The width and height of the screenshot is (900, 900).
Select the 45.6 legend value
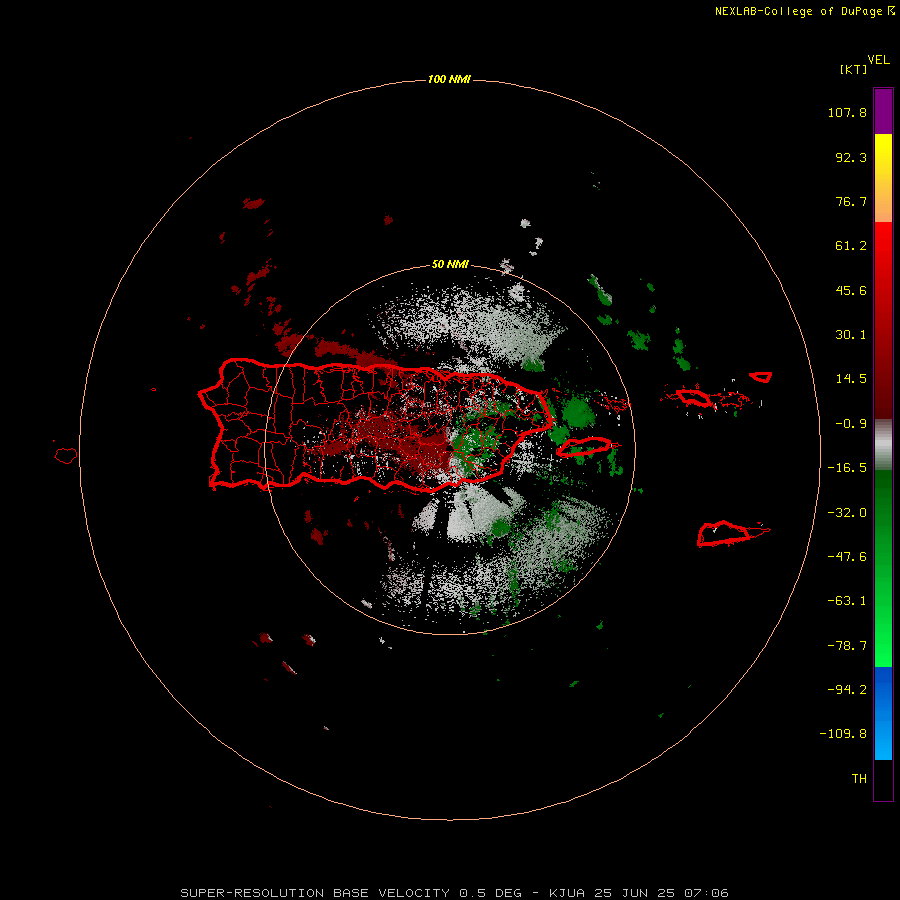point(851,290)
